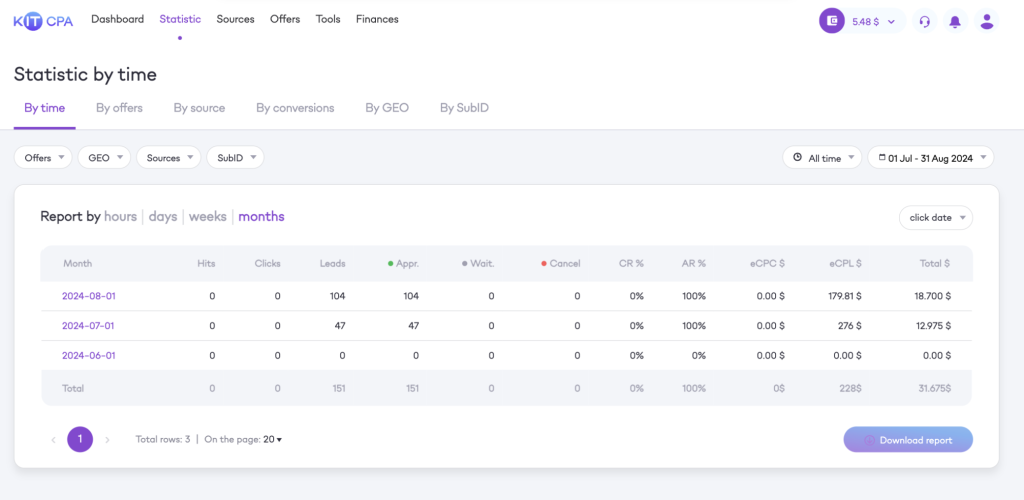Open the wallet balance icon
1024x500 pixels.
click(x=832, y=21)
